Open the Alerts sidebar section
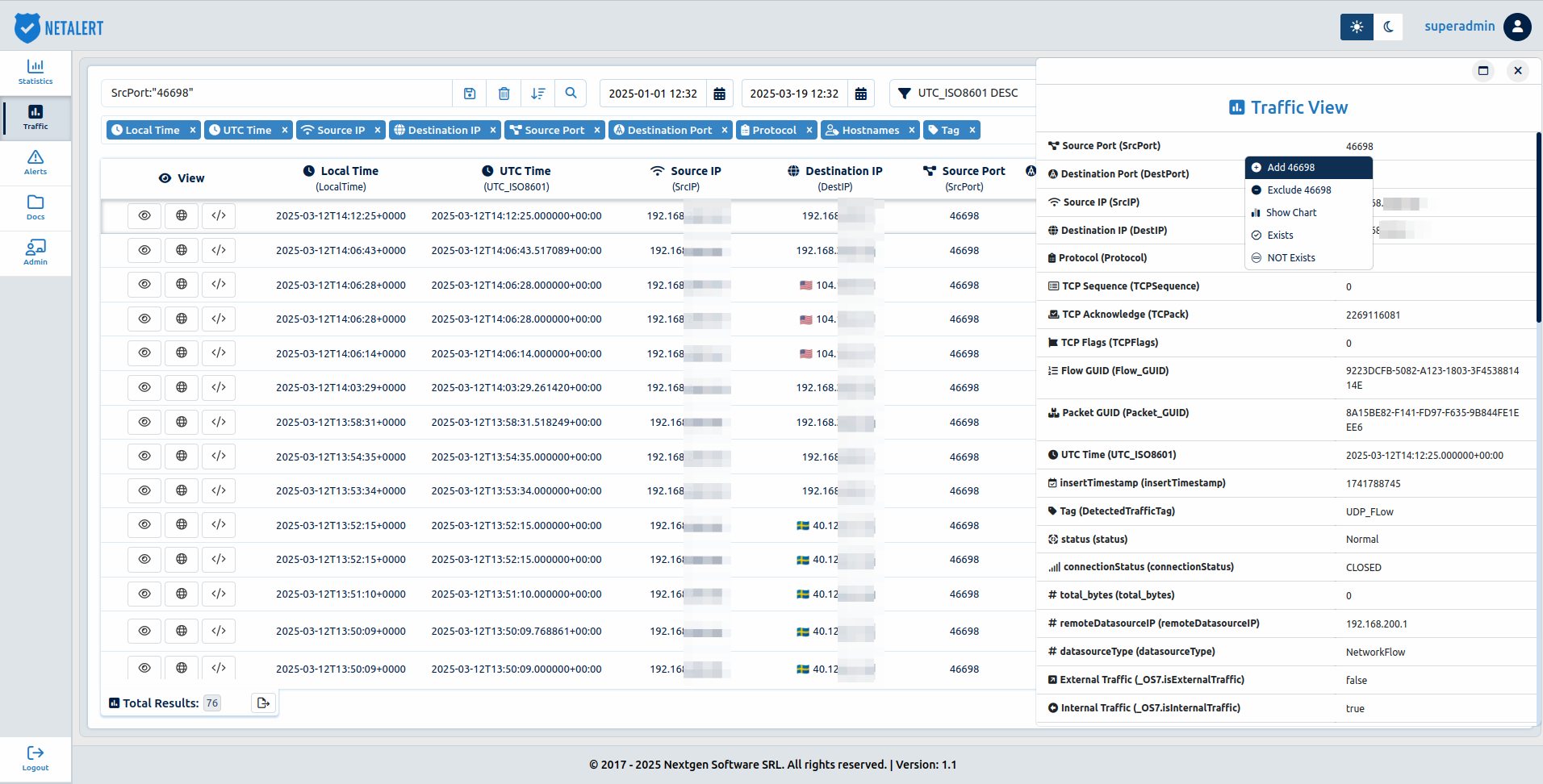 36,163
